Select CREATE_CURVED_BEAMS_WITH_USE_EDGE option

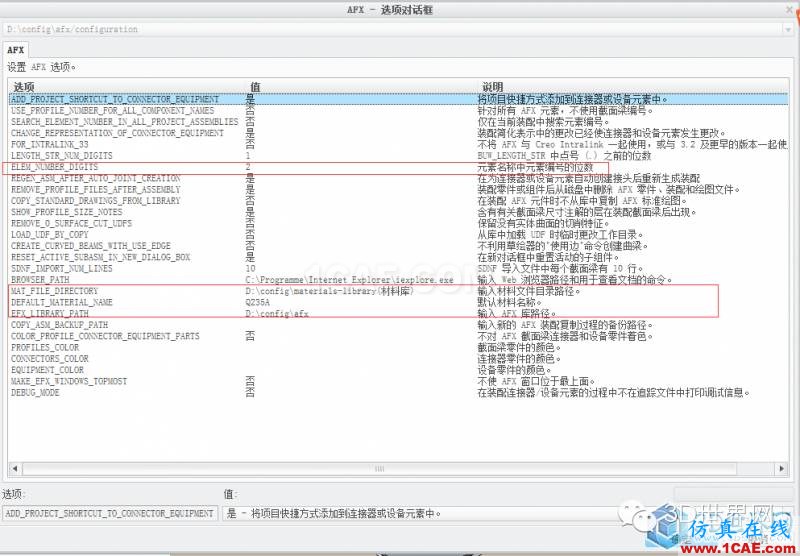pos(91,246)
